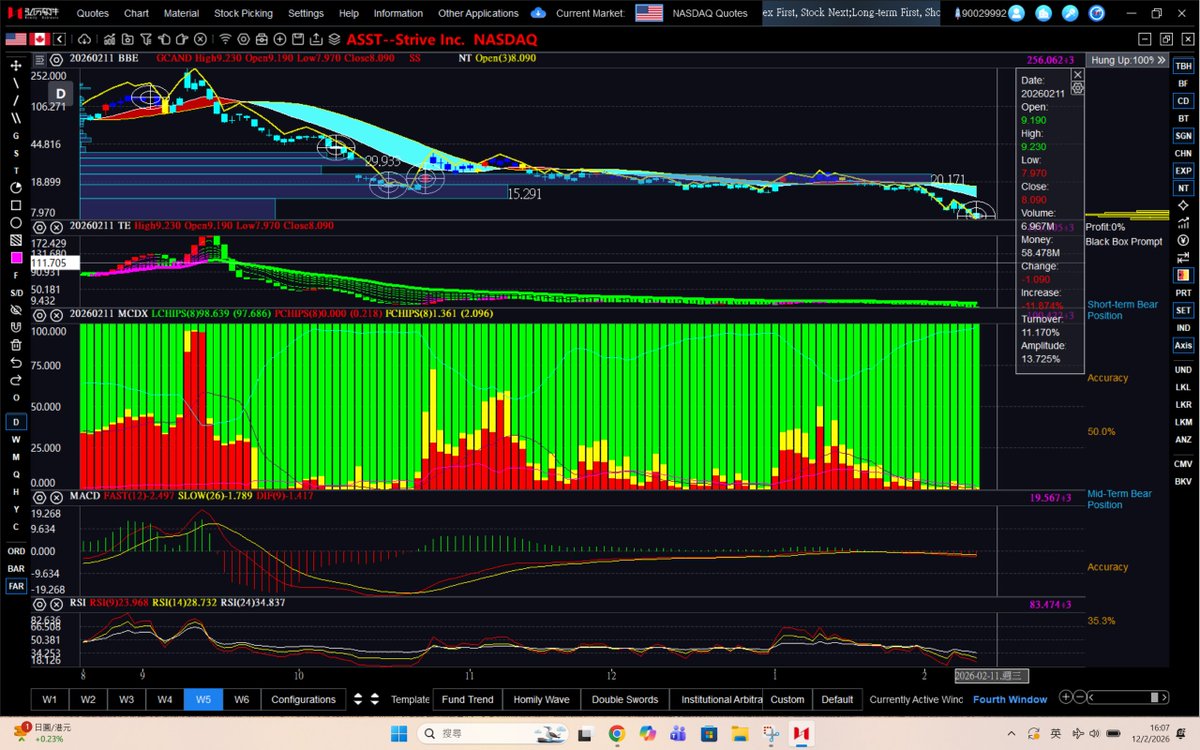
Task: Switch to the Canada market flag
Action: [40, 39]
